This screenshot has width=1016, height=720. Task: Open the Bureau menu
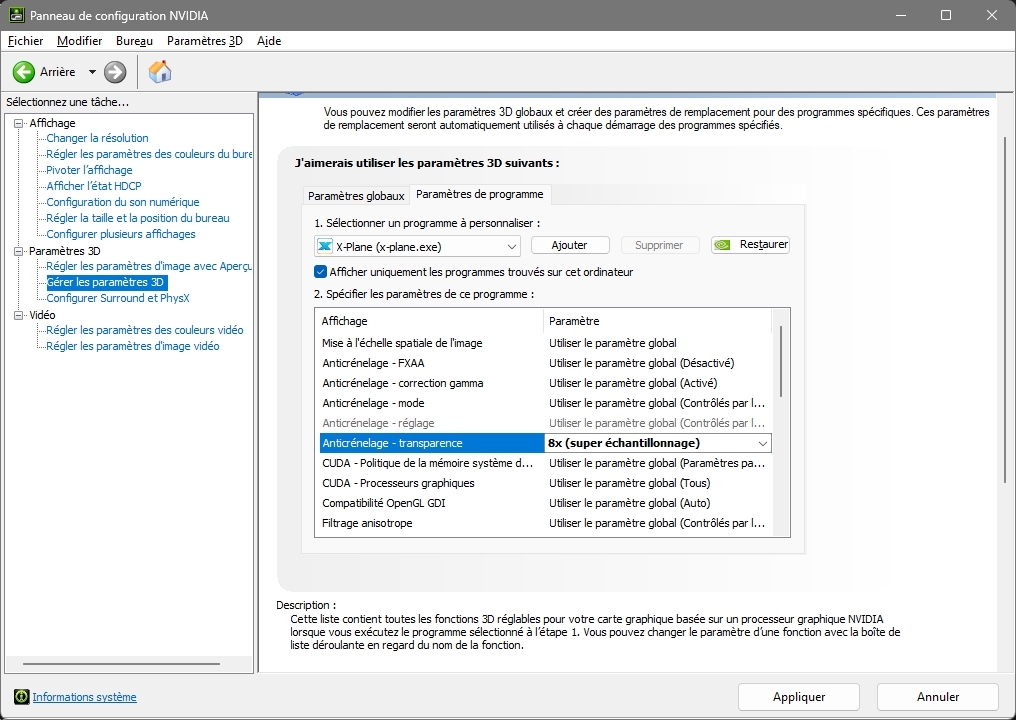pyautogui.click(x=134, y=41)
